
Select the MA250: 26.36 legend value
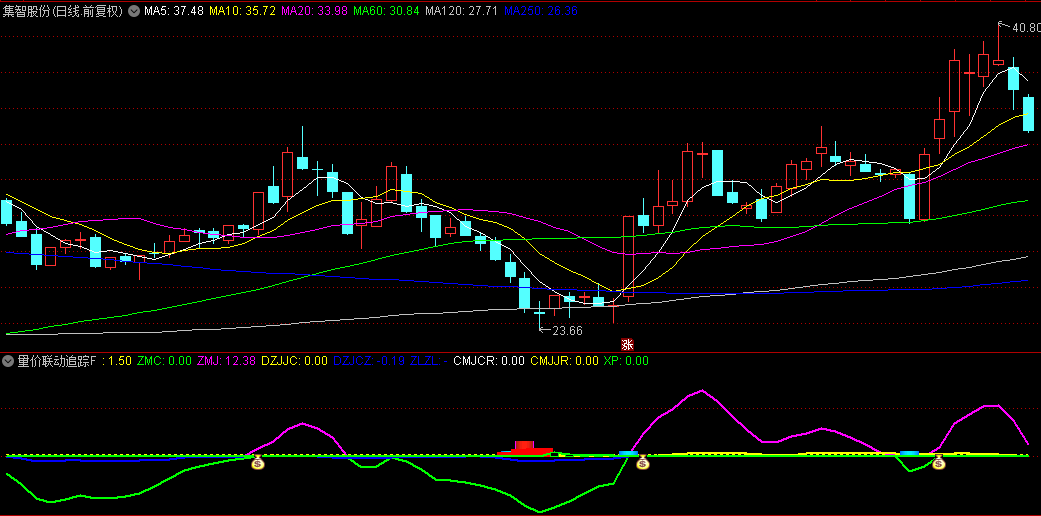pos(540,11)
